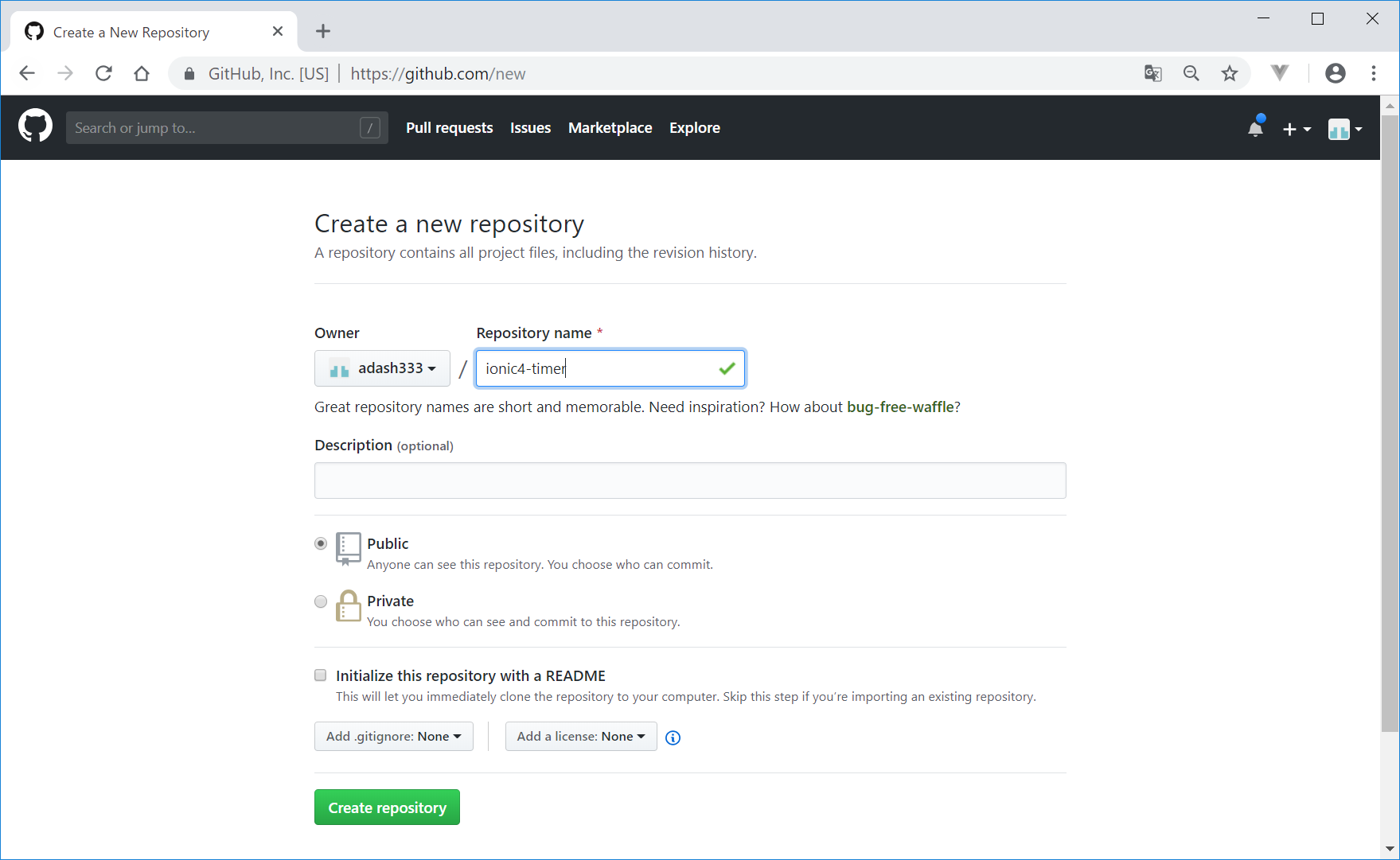The image size is (1400, 860).
Task: Open the Marketplace nav item
Action: tap(610, 128)
